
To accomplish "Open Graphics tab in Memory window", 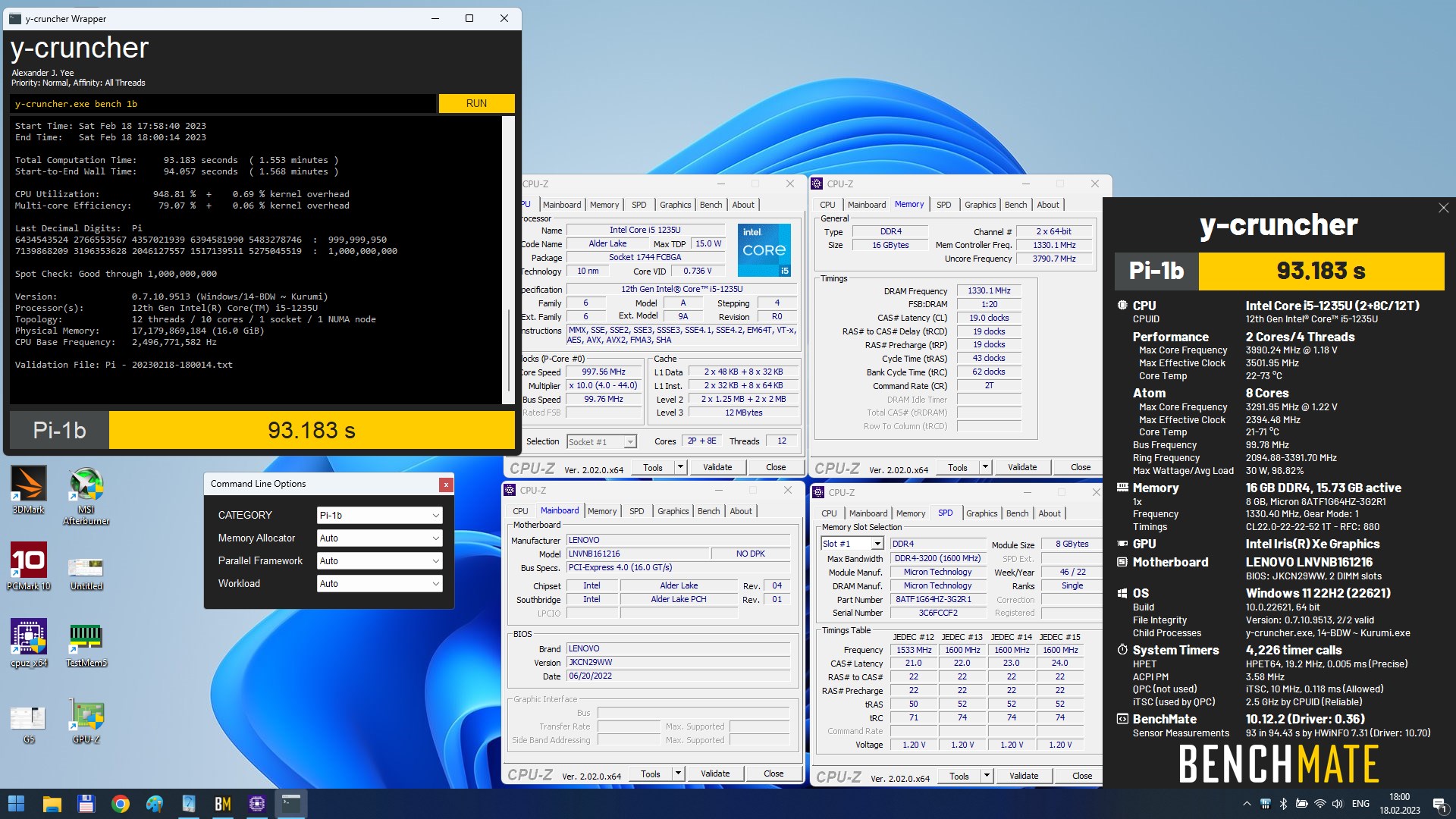I will coord(980,205).
